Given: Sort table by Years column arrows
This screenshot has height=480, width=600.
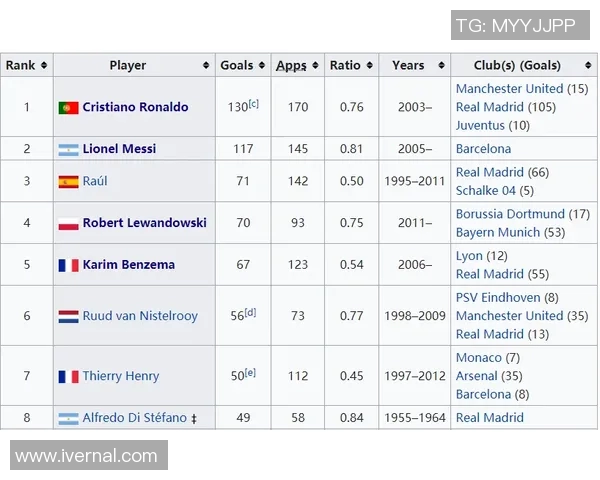Looking at the screenshot, I should pyautogui.click(x=439, y=66).
